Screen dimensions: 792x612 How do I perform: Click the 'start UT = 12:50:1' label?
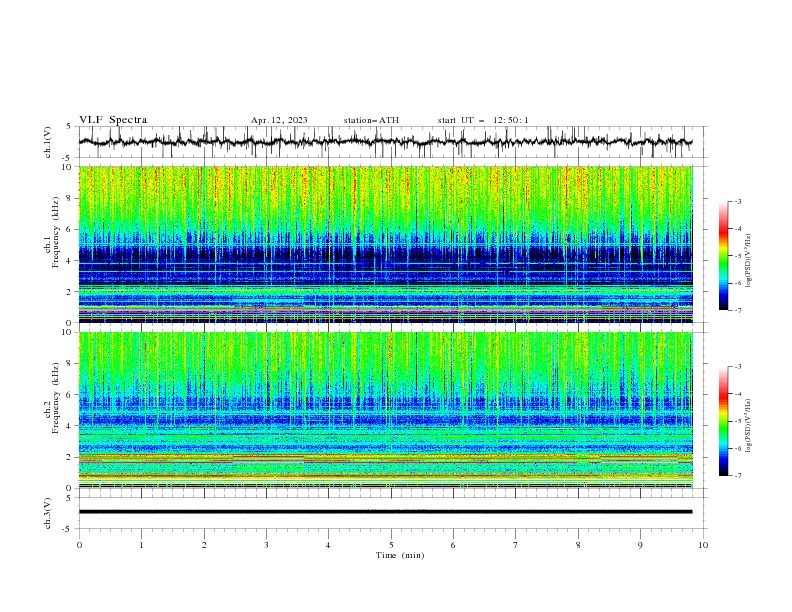pyautogui.click(x=483, y=120)
